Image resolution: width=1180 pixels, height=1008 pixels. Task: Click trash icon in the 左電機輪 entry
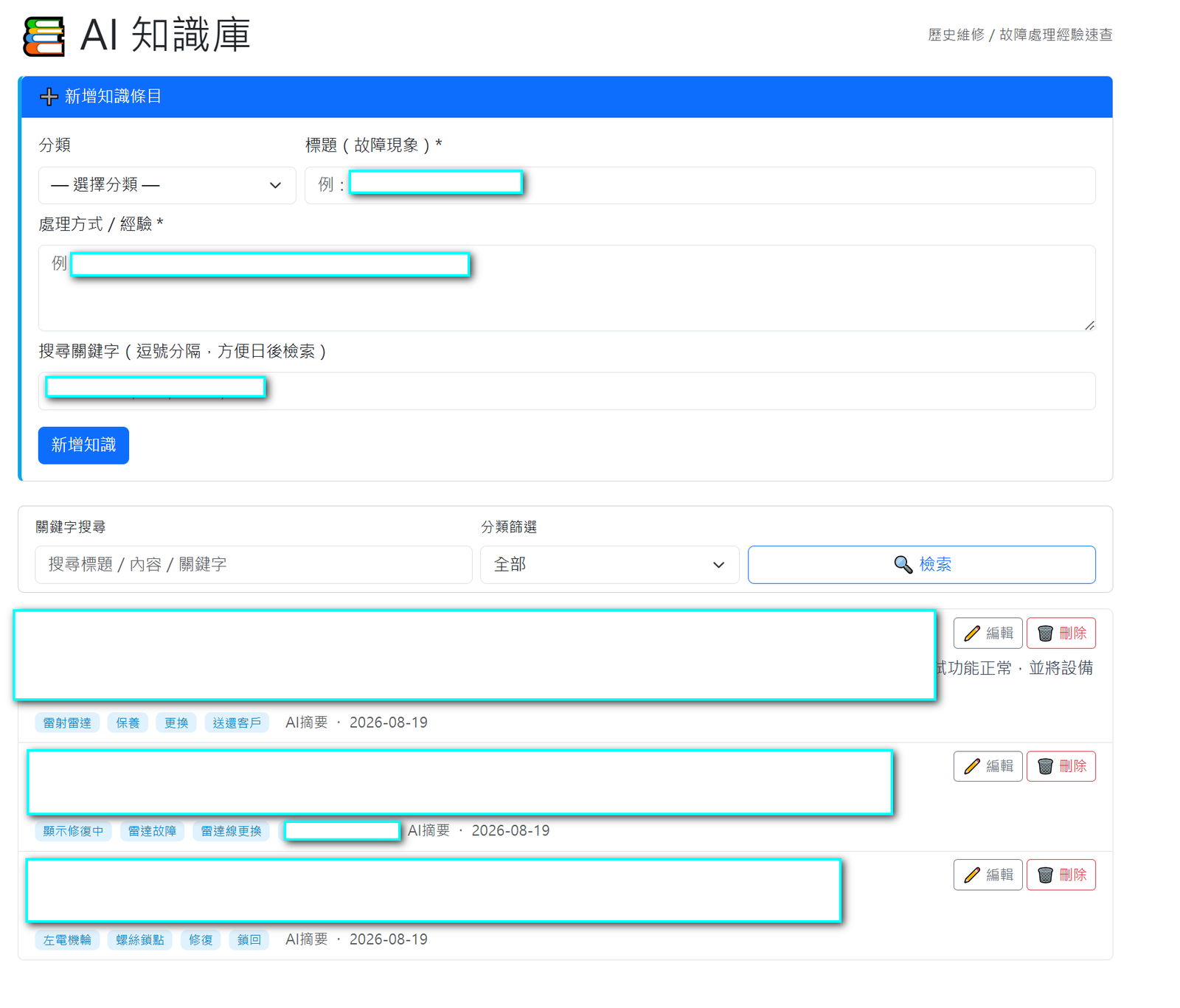pyautogui.click(x=1045, y=875)
